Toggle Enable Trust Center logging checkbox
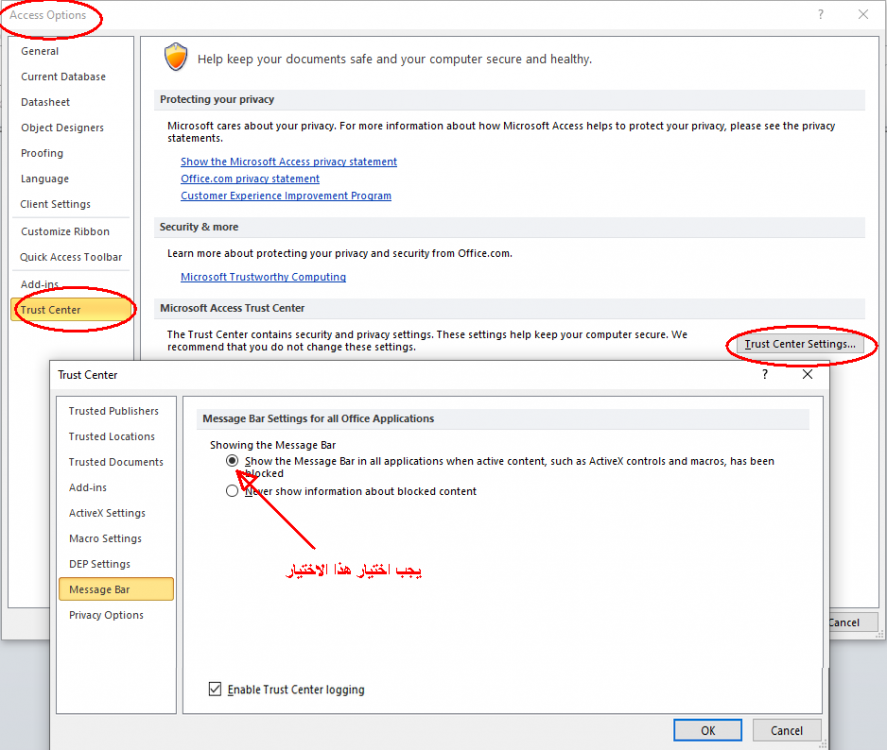The image size is (887, 750). pos(215,689)
